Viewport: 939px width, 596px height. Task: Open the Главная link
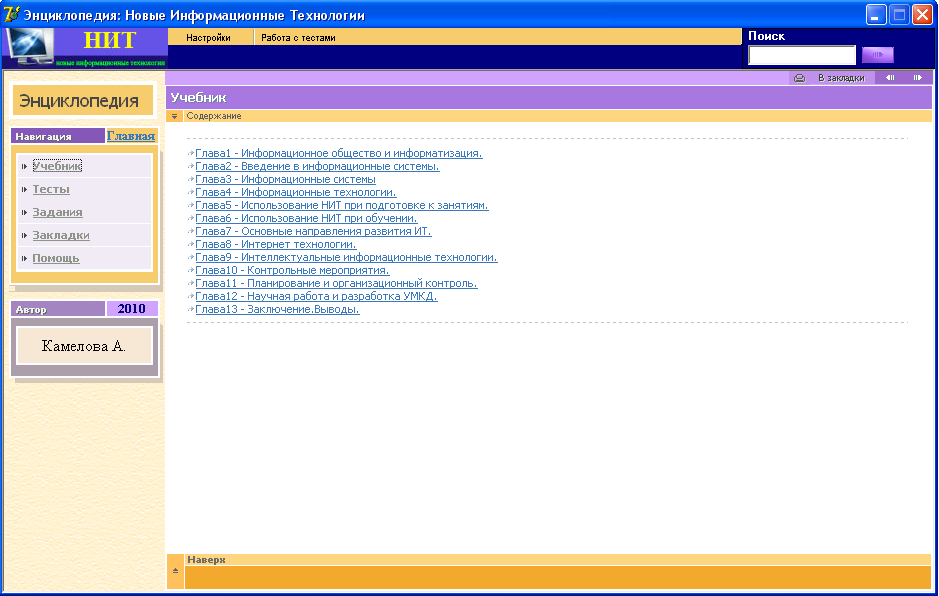point(131,136)
